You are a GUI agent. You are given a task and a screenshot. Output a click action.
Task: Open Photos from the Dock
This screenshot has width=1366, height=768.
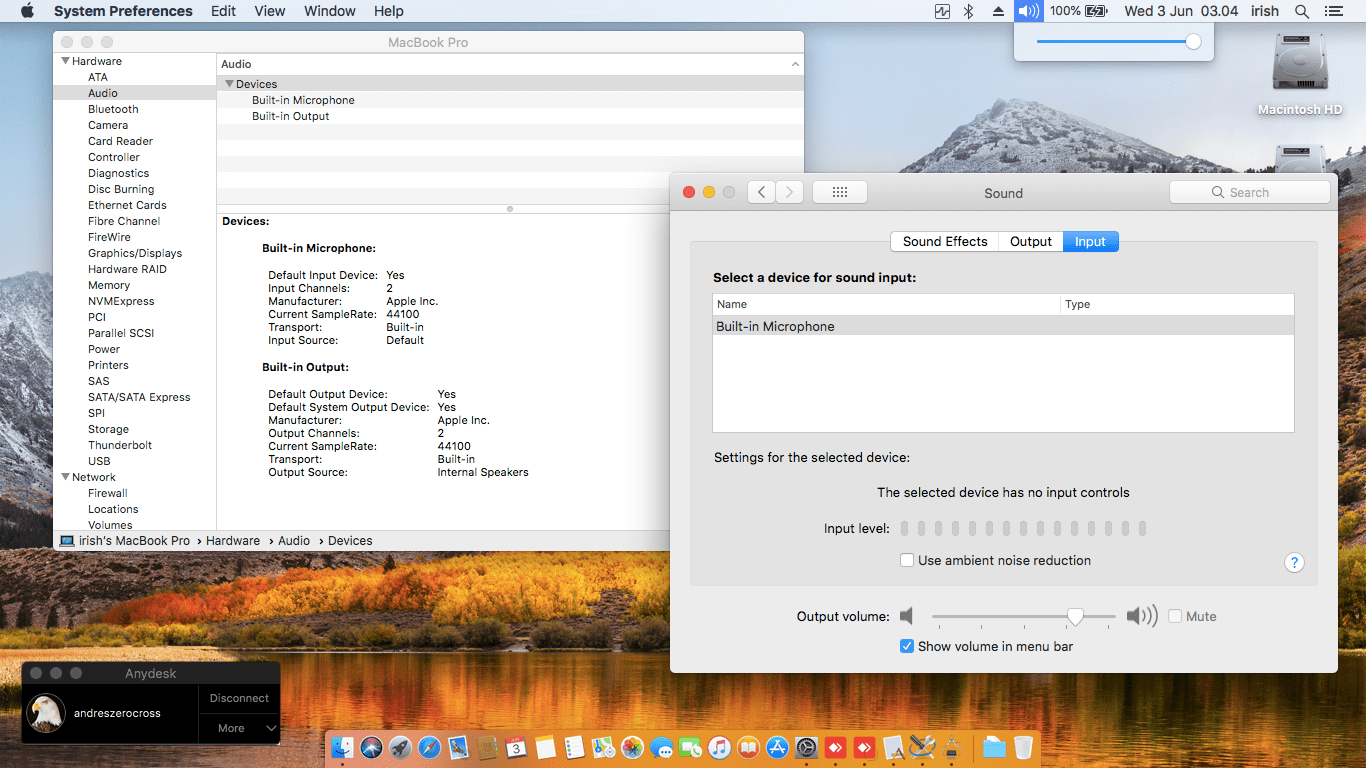pyautogui.click(x=632, y=747)
